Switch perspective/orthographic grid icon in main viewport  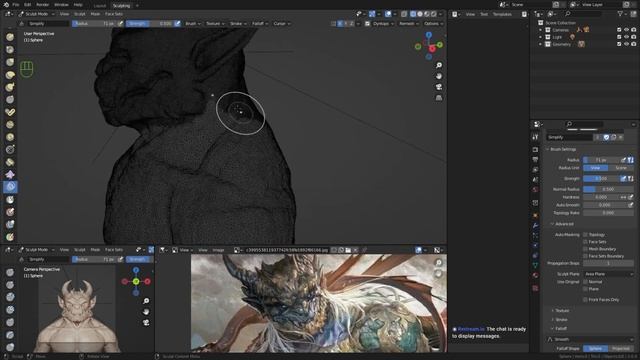tap(439, 98)
